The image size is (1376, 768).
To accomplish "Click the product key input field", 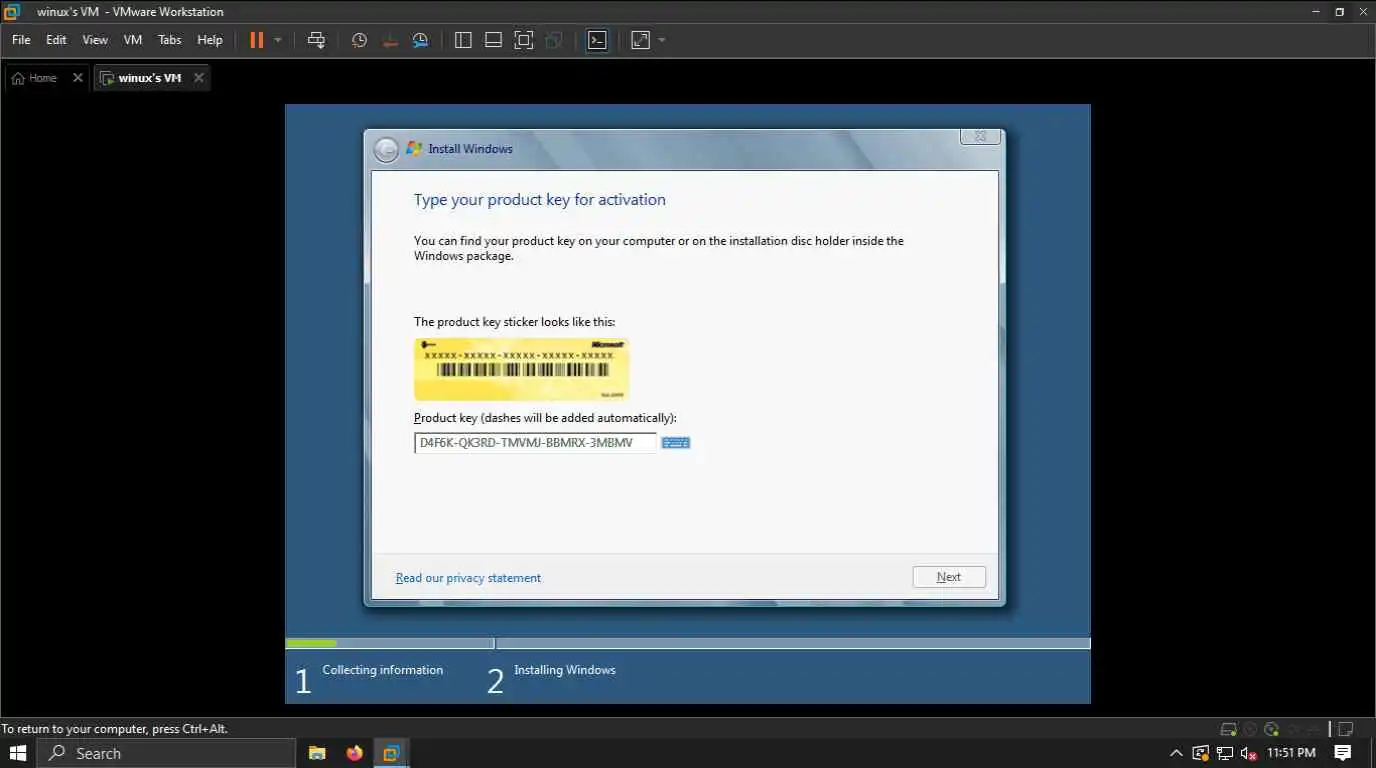I will 535,443.
